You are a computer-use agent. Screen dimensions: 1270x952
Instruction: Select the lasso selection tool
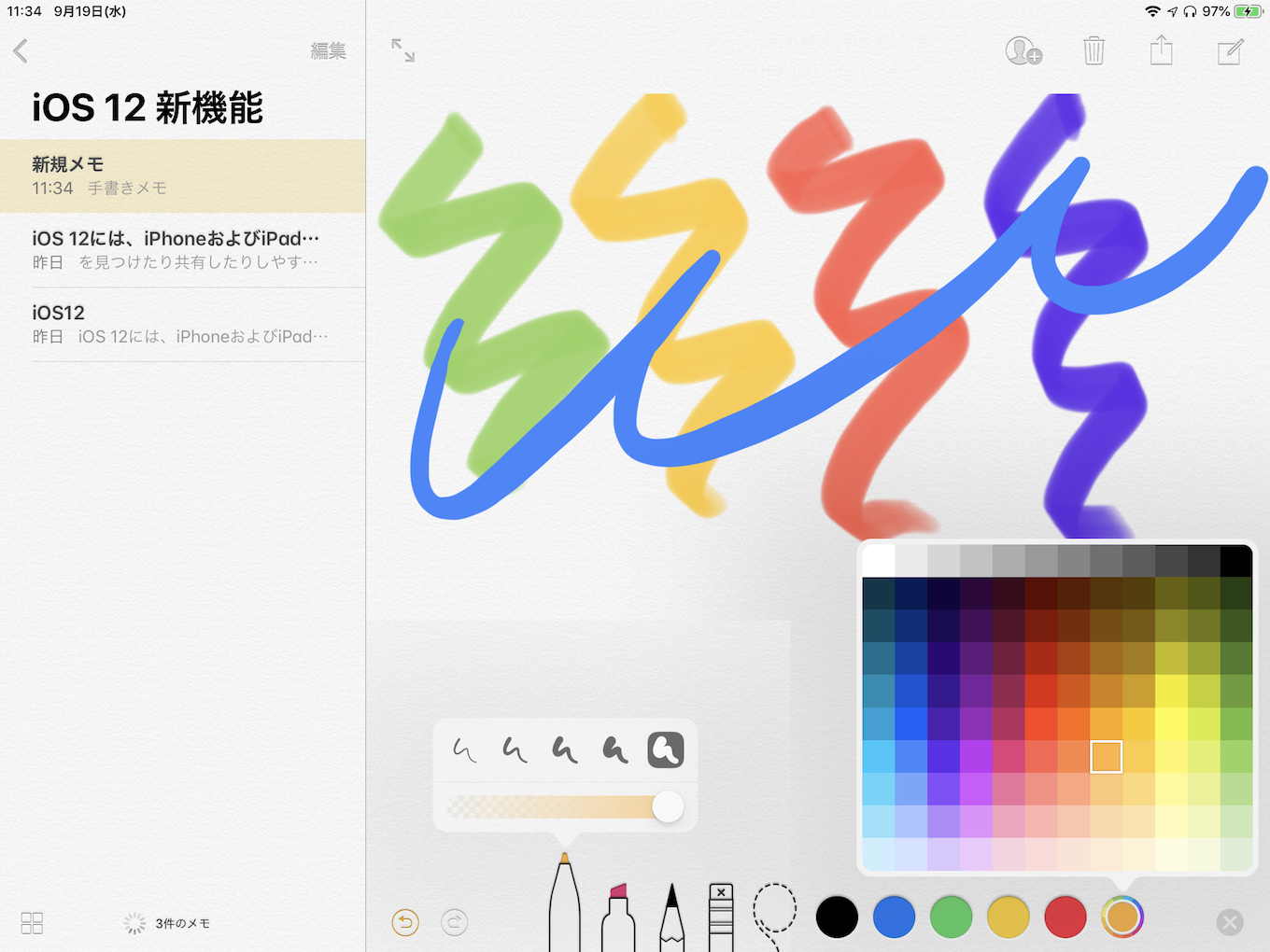tap(774, 915)
